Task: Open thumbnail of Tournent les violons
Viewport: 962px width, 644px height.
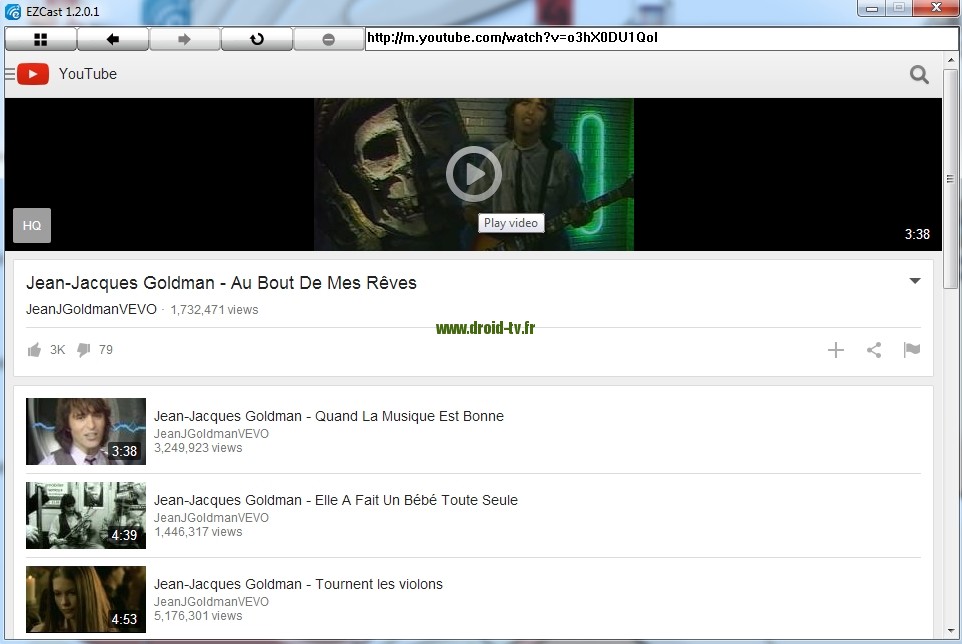Action: click(x=86, y=599)
